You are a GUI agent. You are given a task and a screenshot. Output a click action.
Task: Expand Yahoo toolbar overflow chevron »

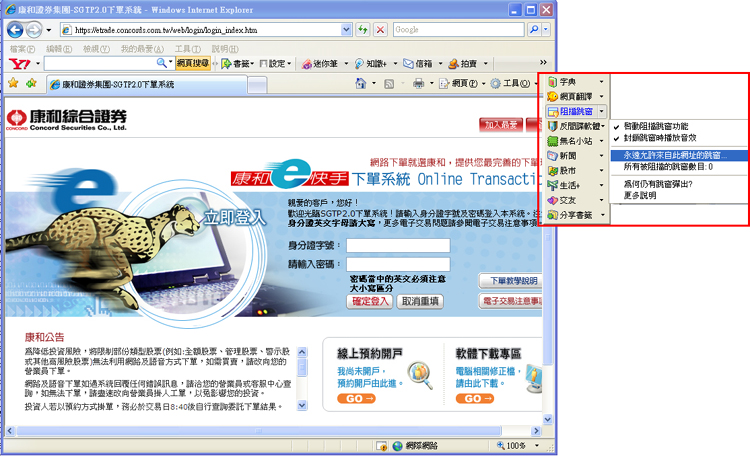tap(543, 62)
